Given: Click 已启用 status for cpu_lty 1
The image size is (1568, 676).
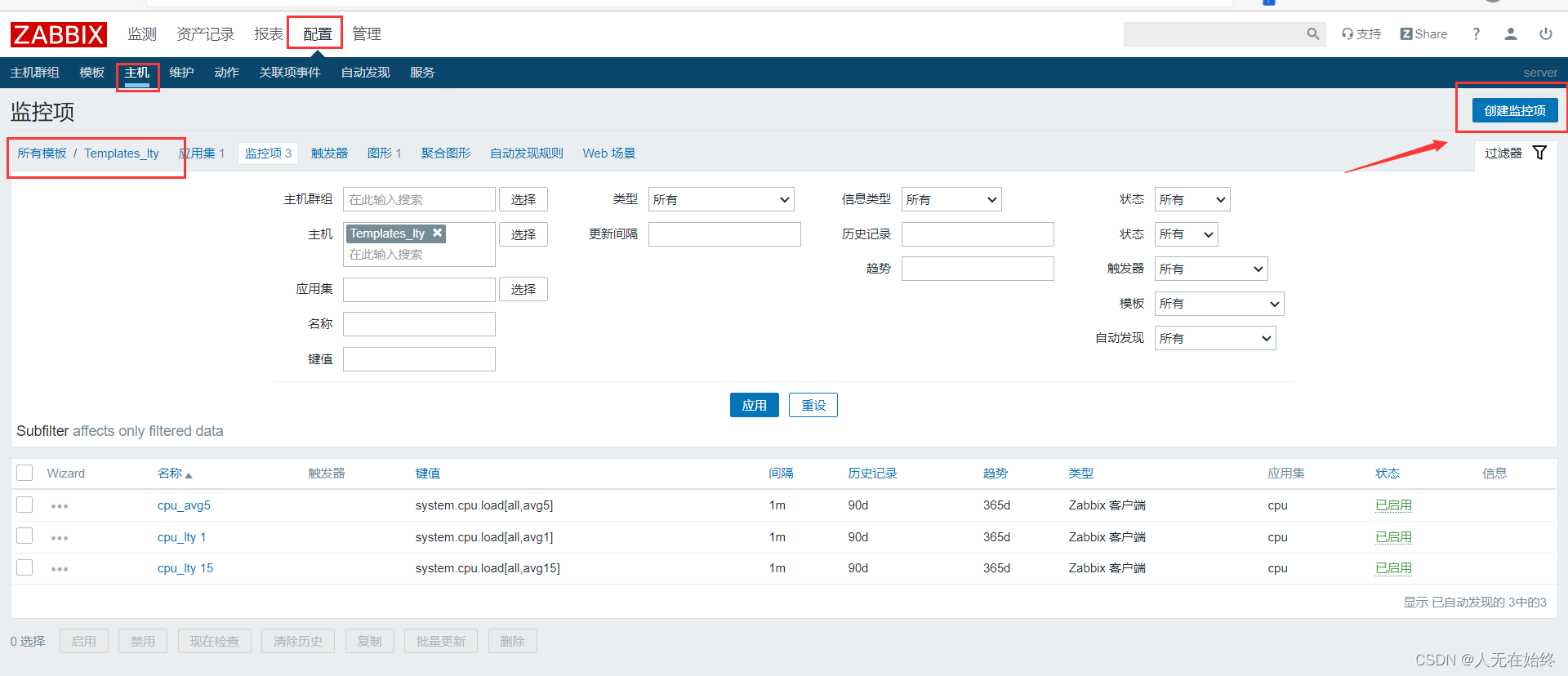Looking at the screenshot, I should click(x=1393, y=537).
